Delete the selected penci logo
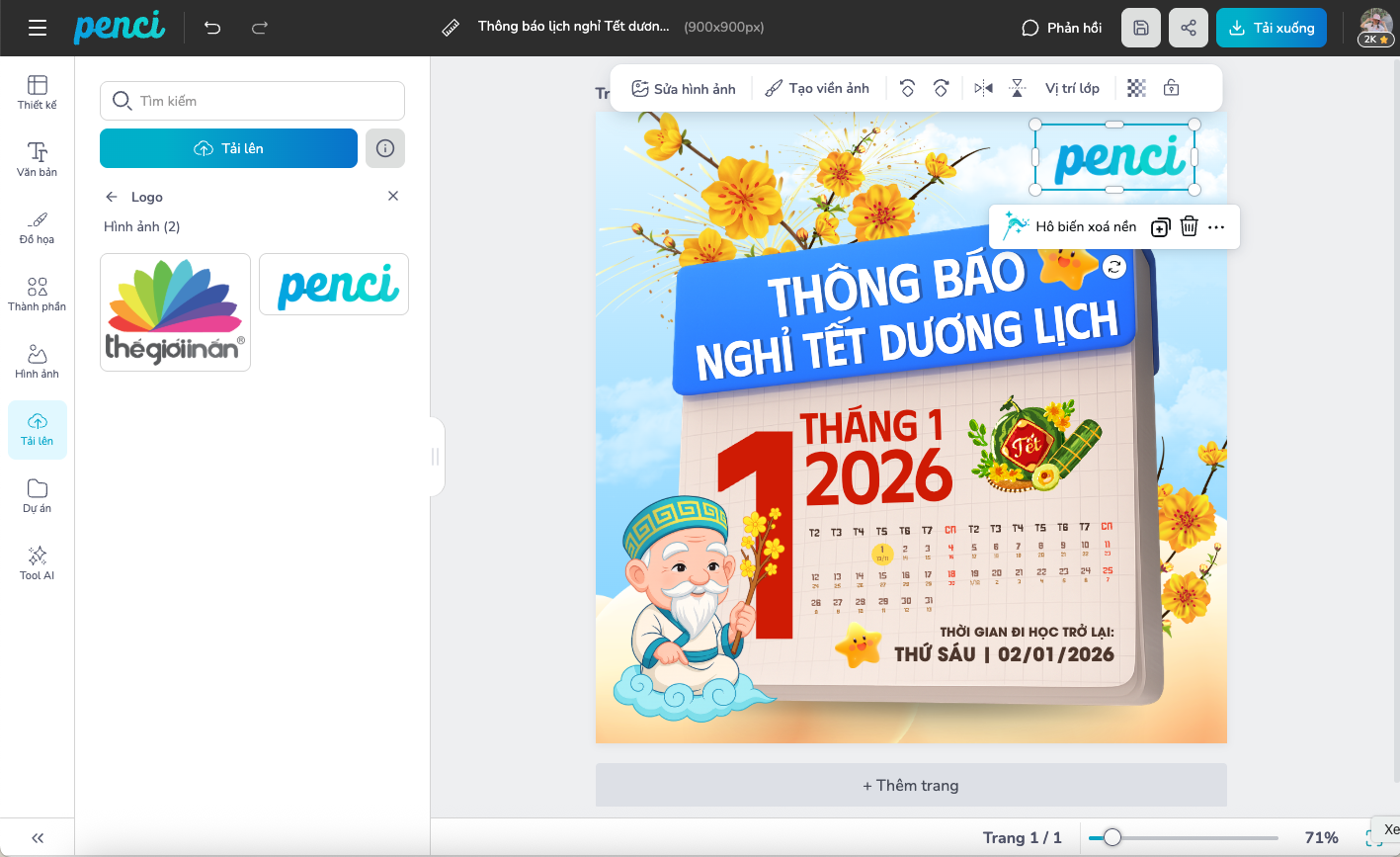 (1190, 227)
